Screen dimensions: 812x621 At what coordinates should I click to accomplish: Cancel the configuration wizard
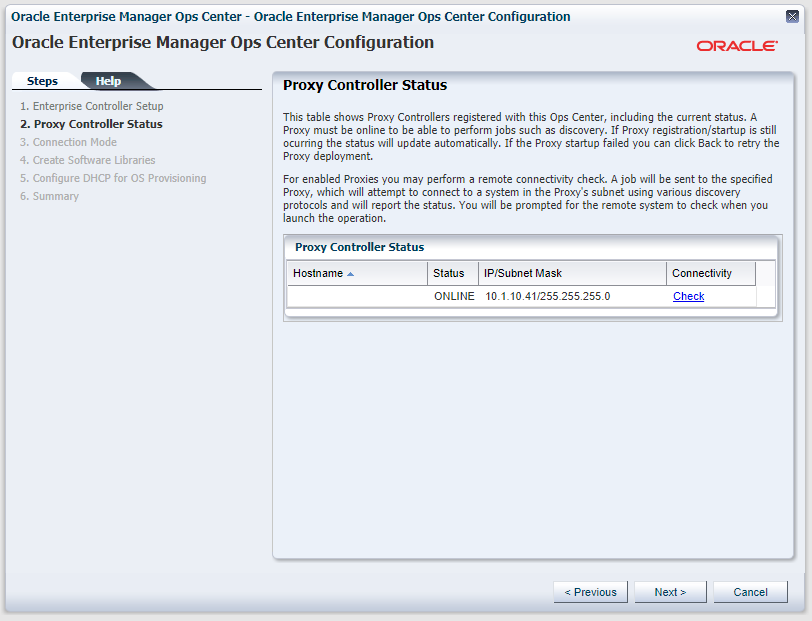[x=750, y=592]
